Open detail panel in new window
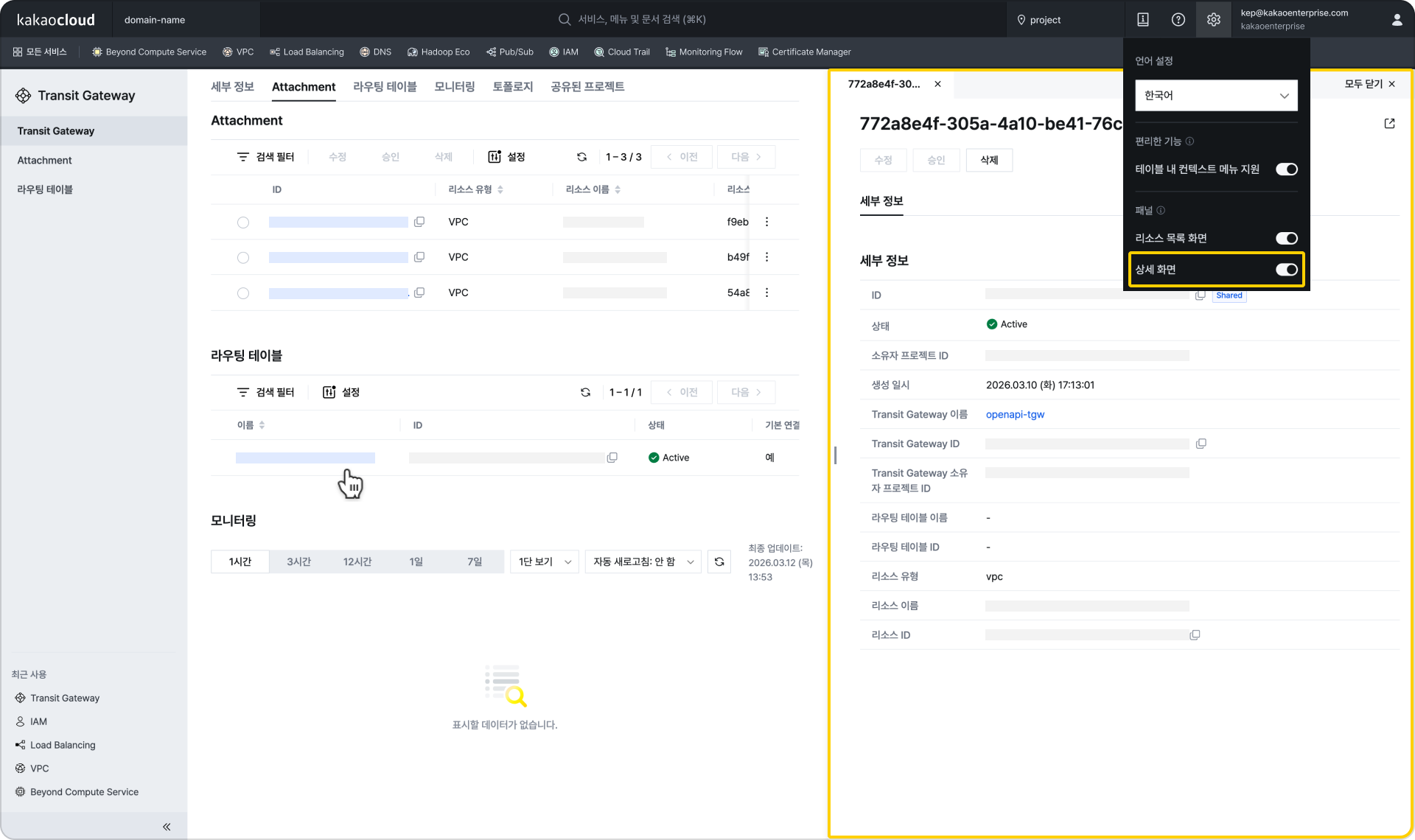Screen dimensions: 1415x840 (x=1389, y=124)
